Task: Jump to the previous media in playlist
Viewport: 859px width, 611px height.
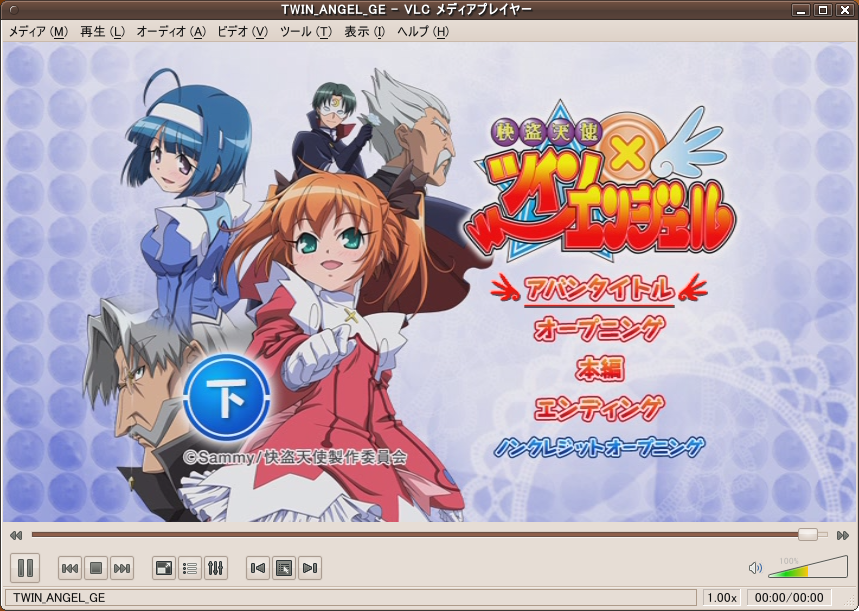Action: [70, 568]
